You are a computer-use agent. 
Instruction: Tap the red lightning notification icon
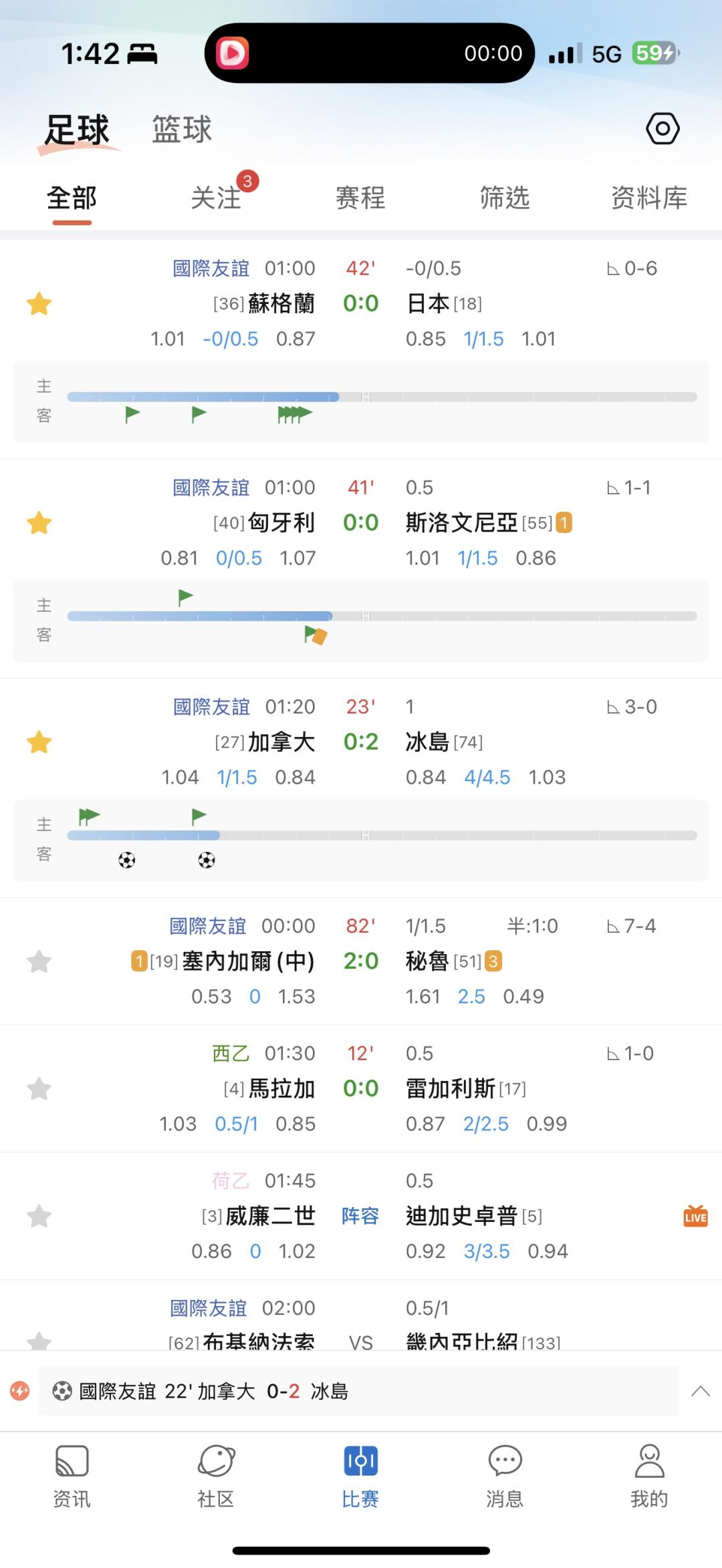20,1392
